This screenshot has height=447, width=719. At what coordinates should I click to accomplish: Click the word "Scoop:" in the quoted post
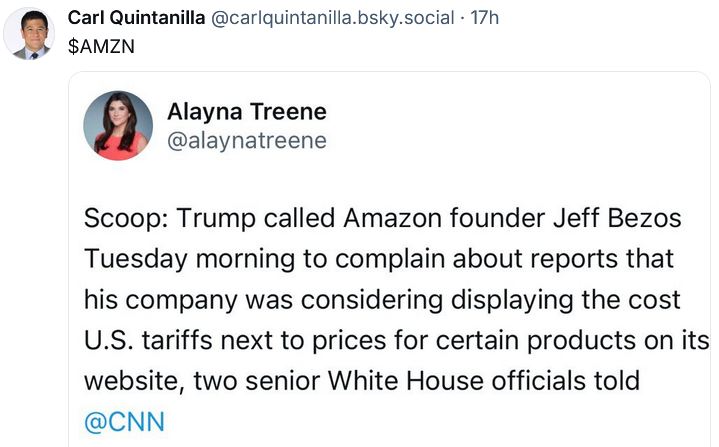(123, 220)
